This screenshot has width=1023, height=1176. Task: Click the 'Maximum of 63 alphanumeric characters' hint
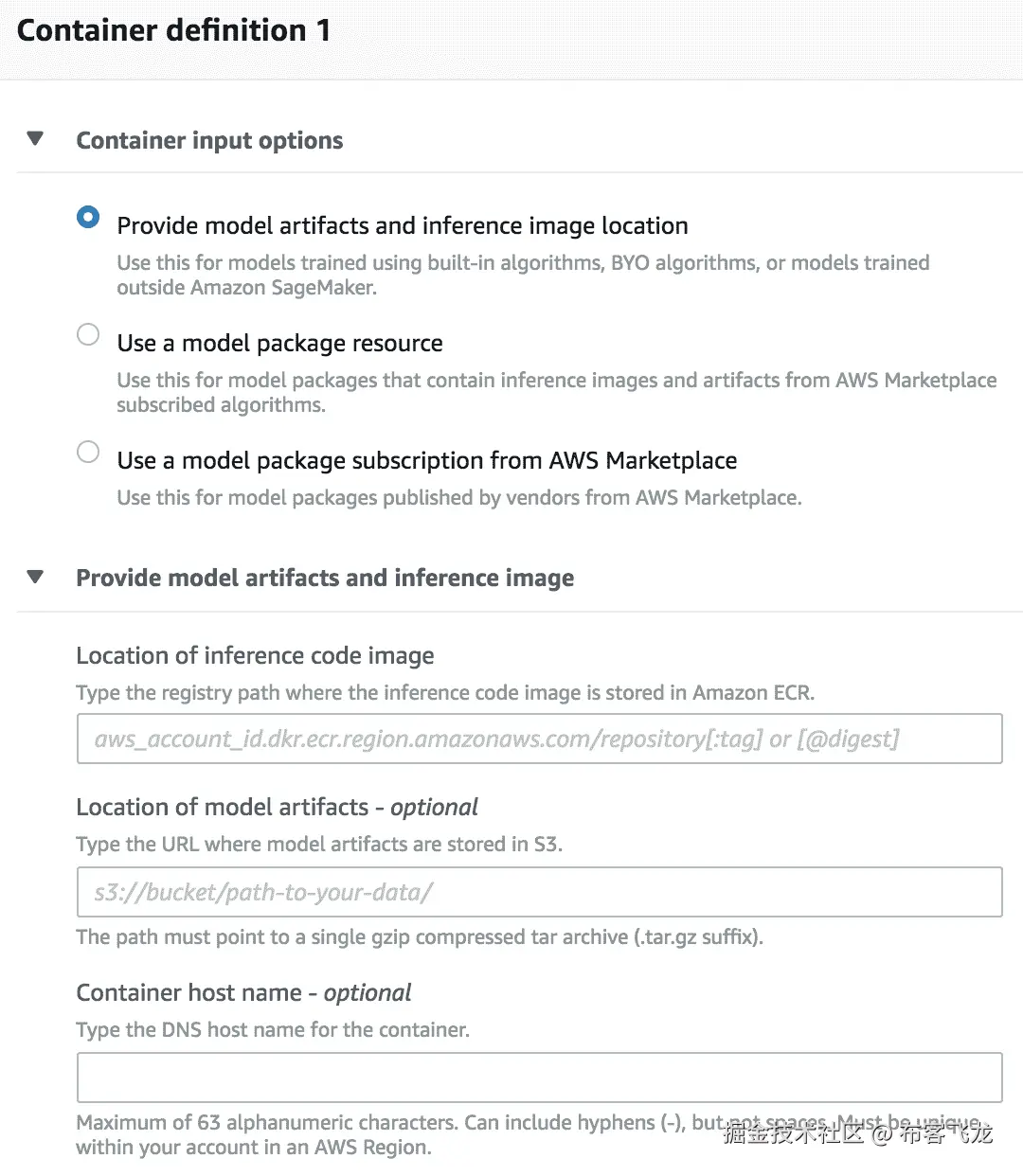pyautogui.click(x=379, y=1123)
